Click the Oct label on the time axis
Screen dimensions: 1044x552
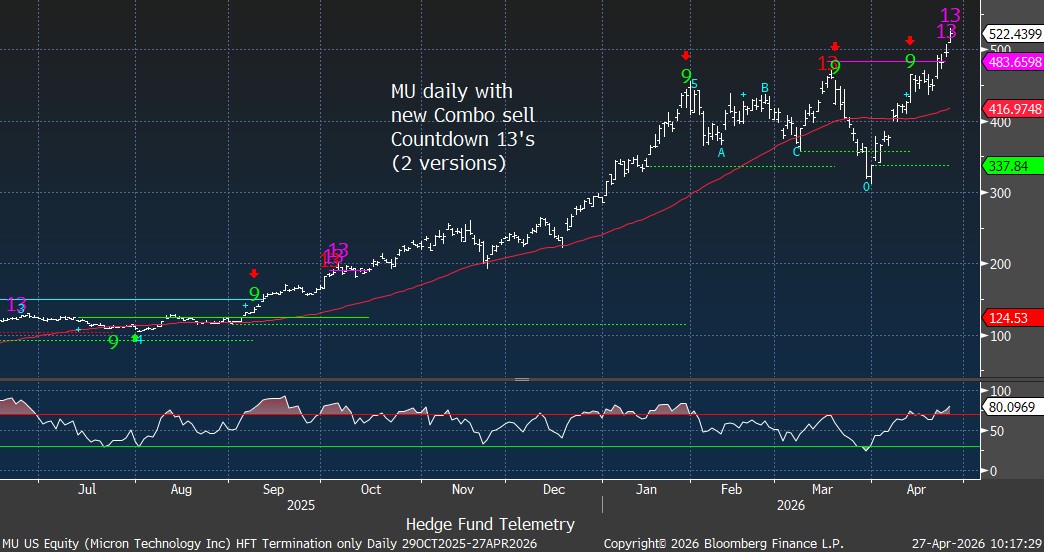pos(371,490)
